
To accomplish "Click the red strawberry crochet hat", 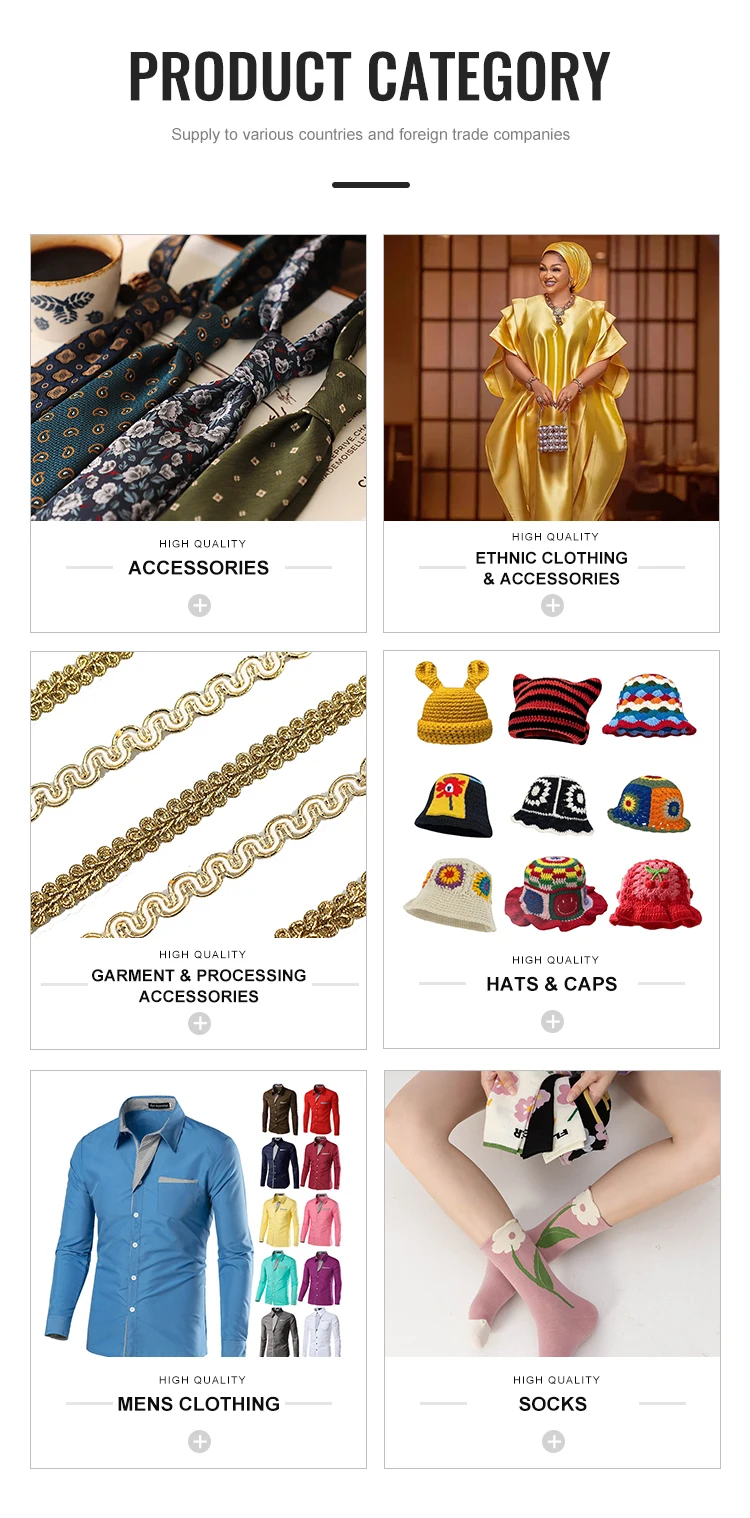I will 655,893.
